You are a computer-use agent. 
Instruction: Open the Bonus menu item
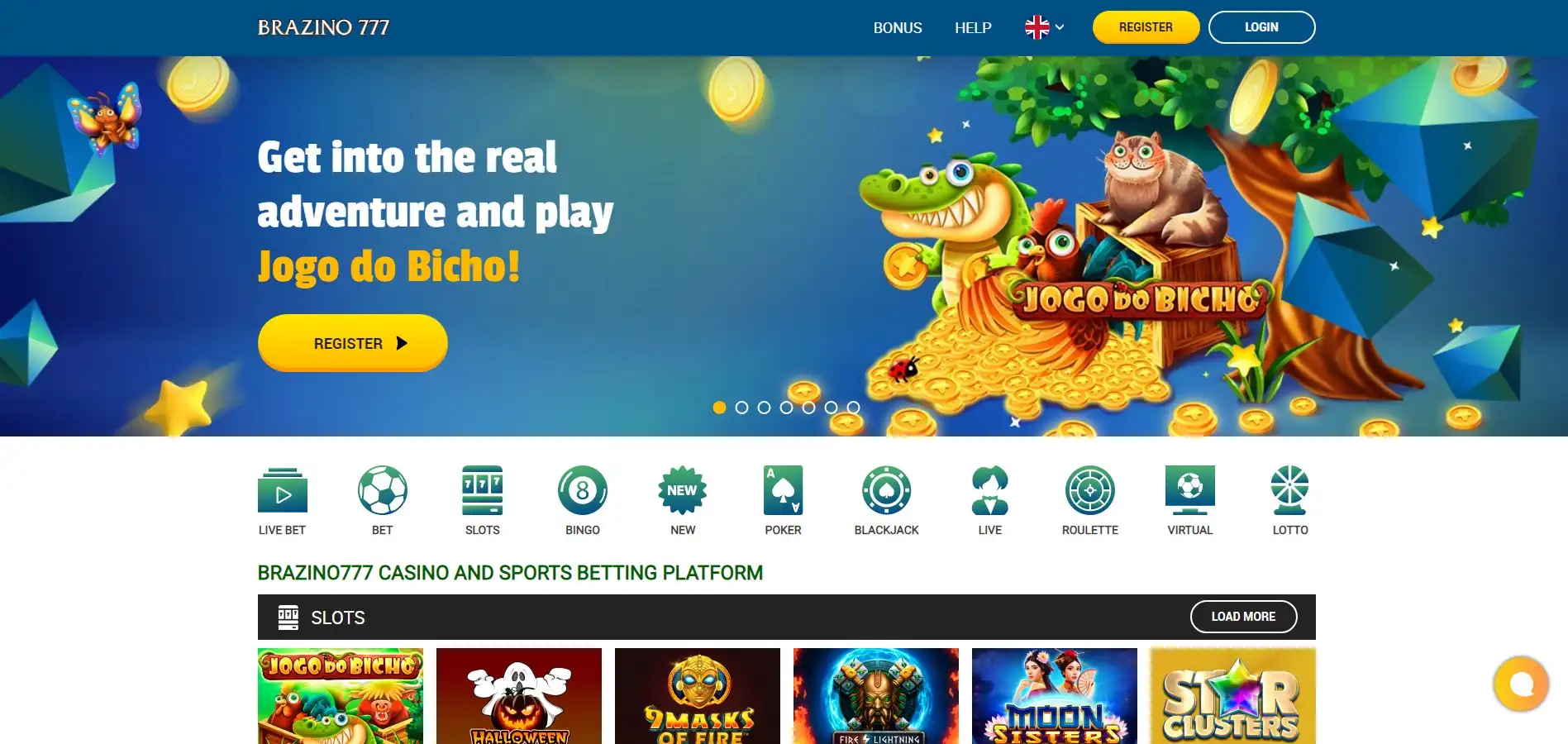(898, 27)
